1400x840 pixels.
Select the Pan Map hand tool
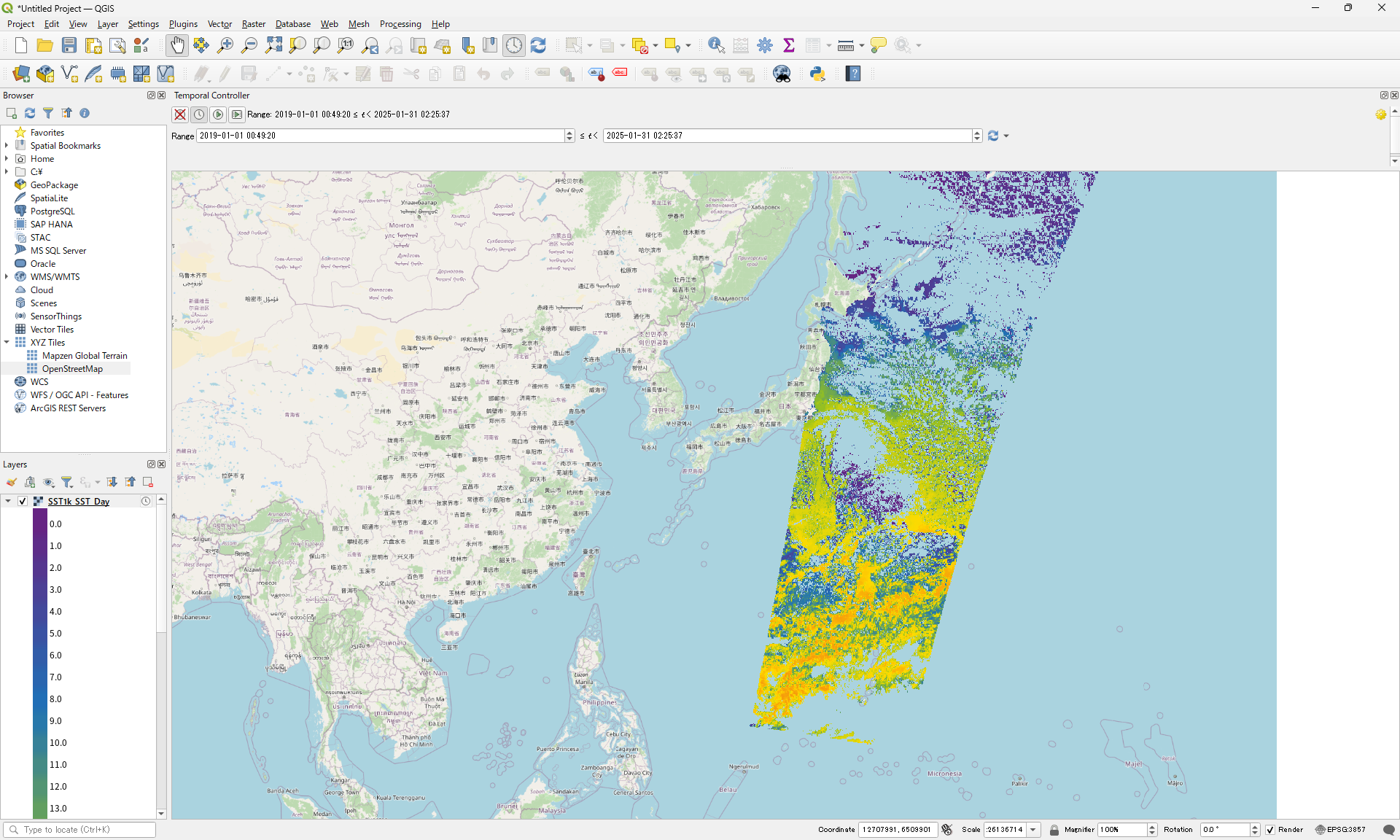pos(177,45)
